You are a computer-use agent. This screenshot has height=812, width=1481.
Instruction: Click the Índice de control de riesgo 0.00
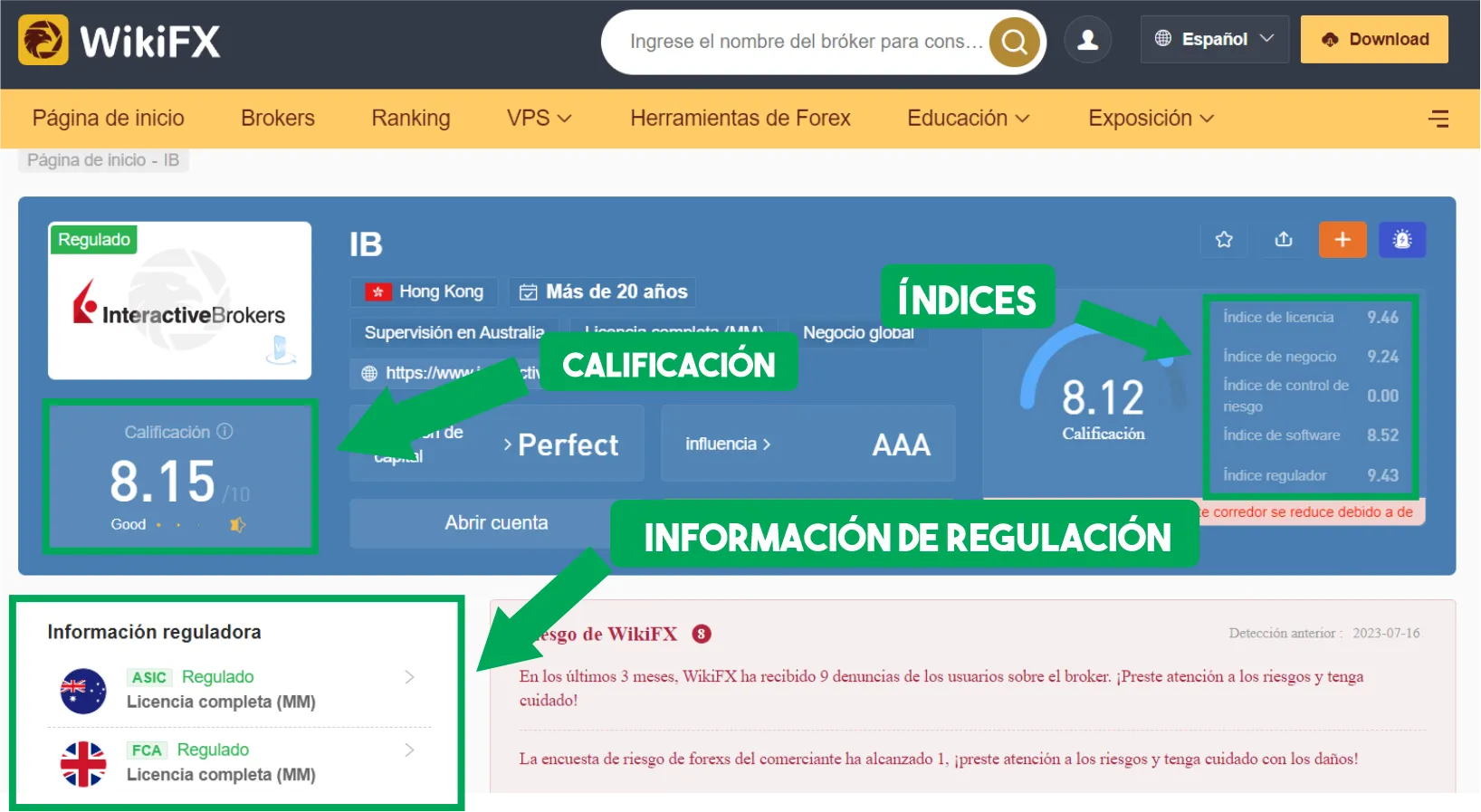coord(1382,396)
